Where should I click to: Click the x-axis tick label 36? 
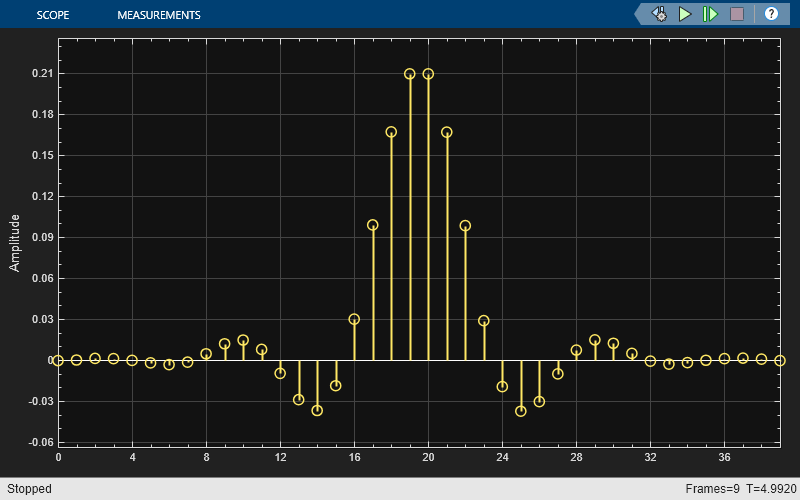[724, 457]
